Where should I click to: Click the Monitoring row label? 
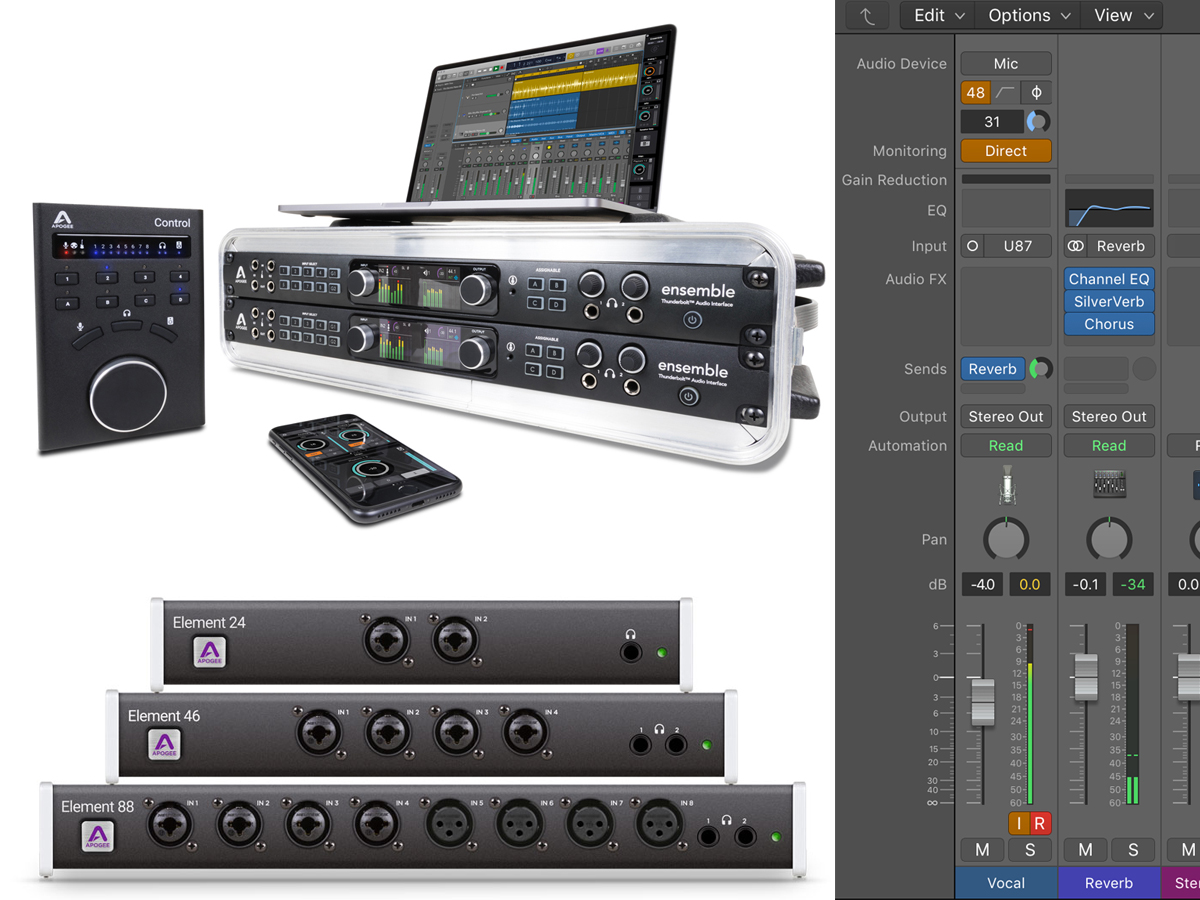pos(909,151)
